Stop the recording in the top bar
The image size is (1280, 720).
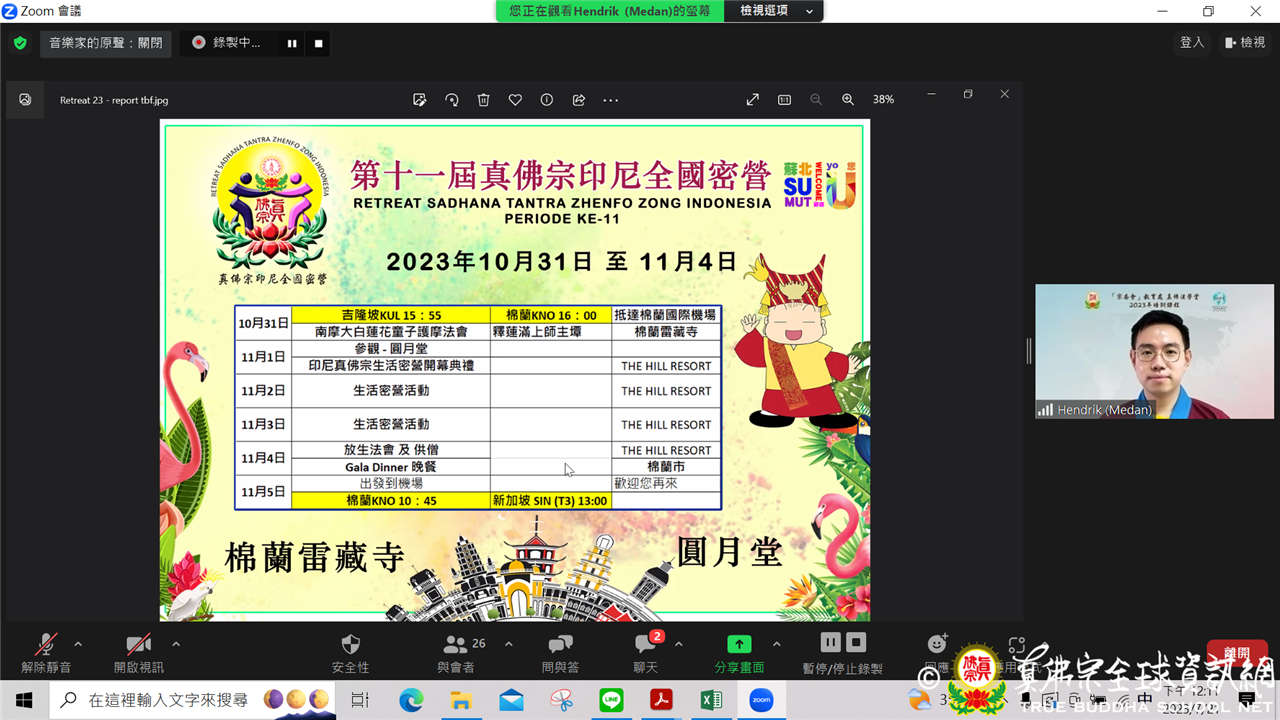pyautogui.click(x=318, y=43)
